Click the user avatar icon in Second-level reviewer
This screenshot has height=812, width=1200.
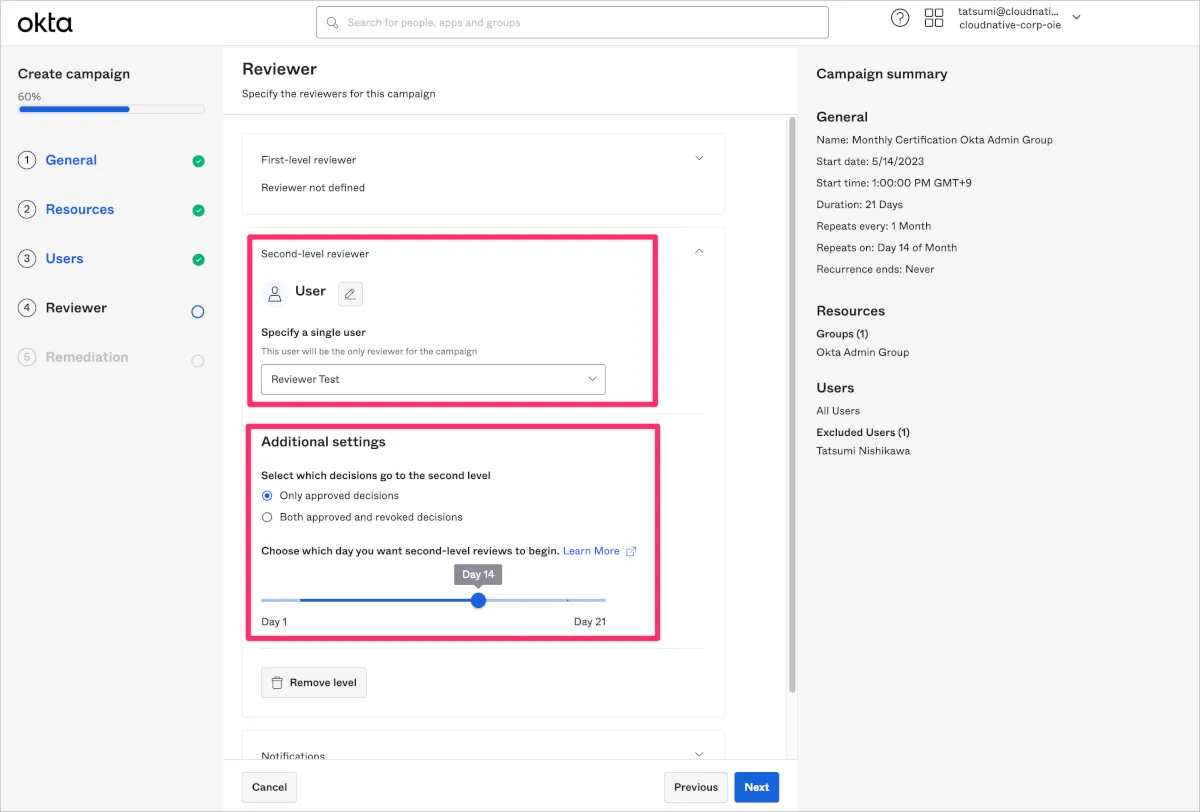[274, 293]
